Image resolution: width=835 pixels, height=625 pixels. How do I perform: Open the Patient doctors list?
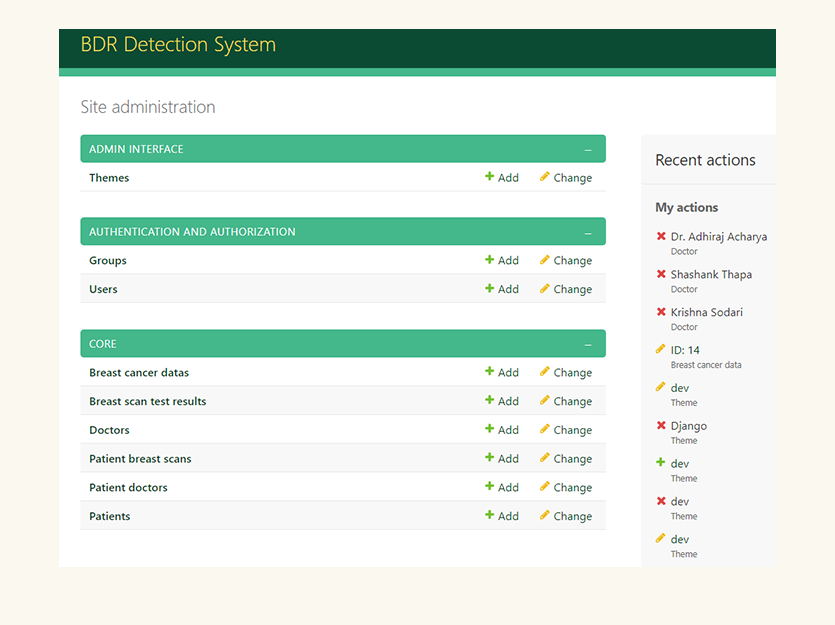[128, 488]
